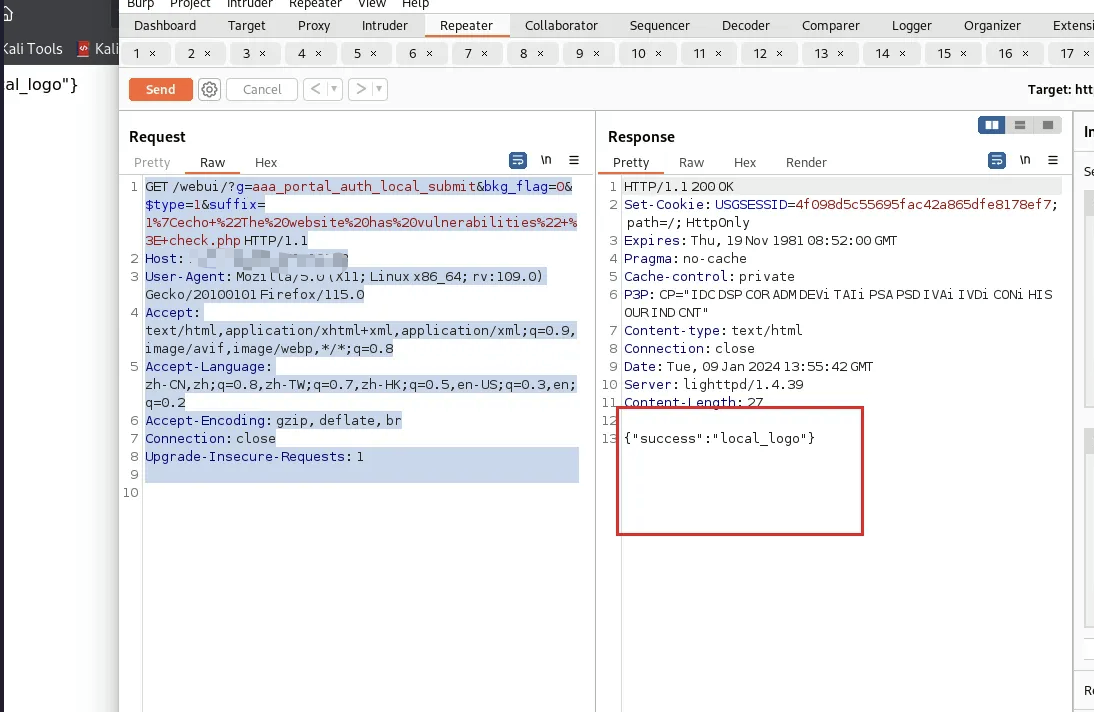Screen dimensions: 1094x712
Task: Switch Response view to Raw
Action: click(691, 163)
